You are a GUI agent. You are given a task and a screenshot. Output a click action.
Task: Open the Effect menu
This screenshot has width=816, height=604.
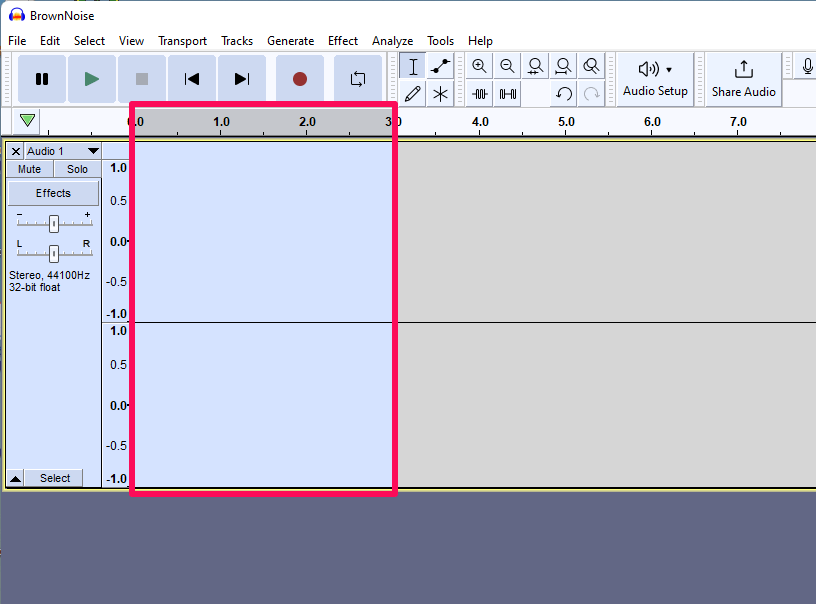[343, 41]
